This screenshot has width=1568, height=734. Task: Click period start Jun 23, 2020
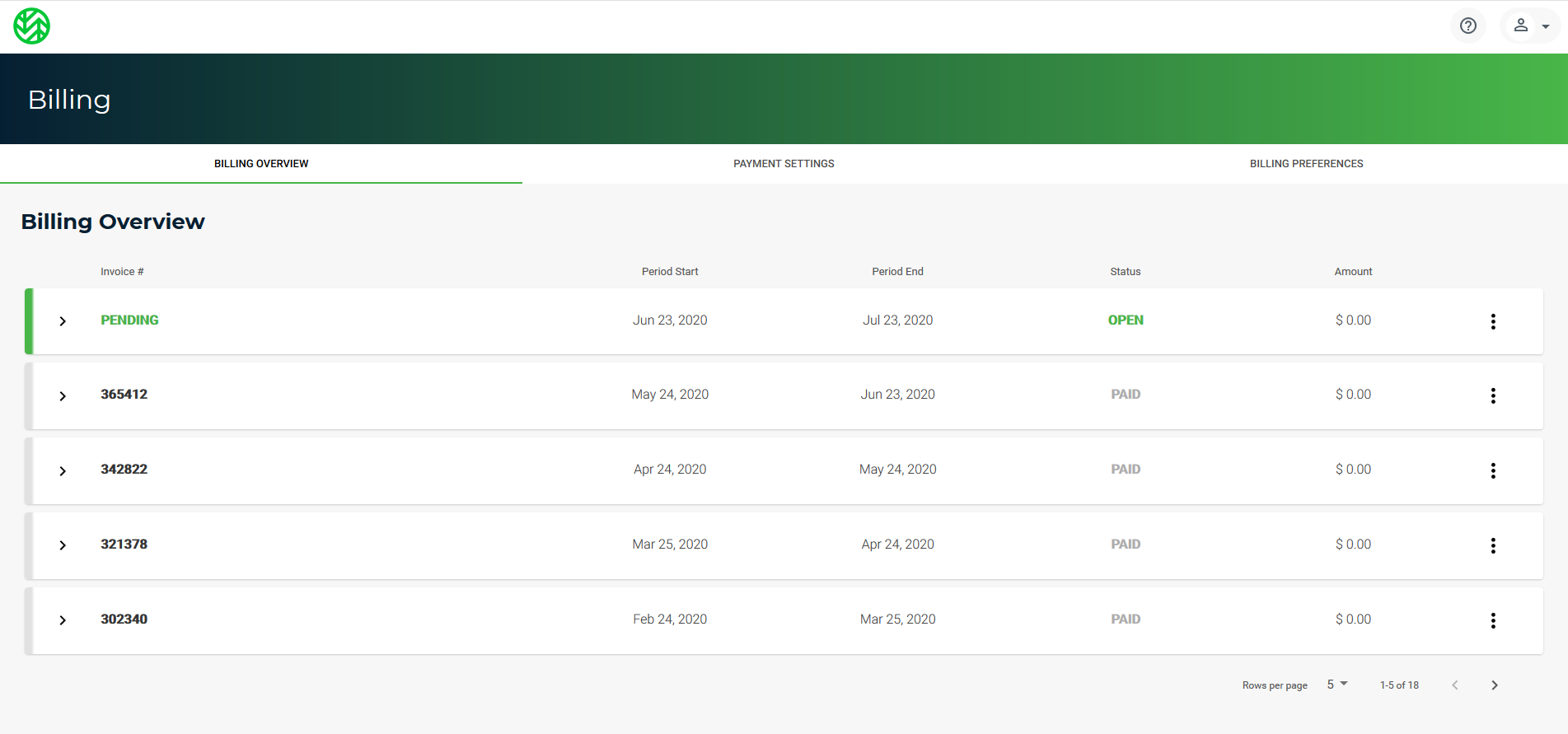pos(670,320)
